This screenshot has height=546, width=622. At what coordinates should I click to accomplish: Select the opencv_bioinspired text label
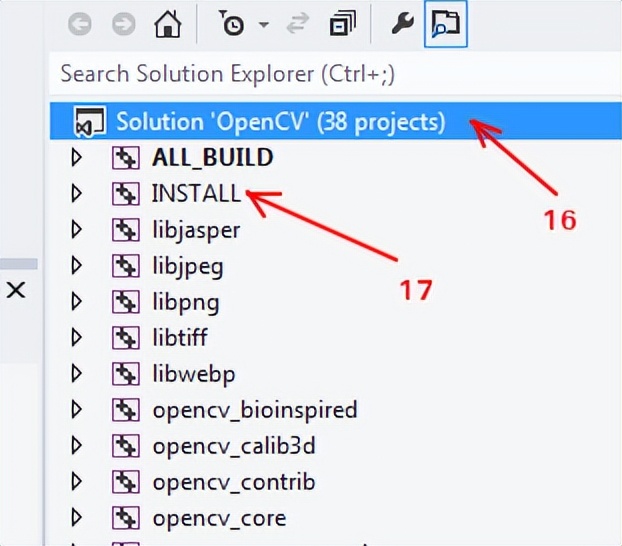[x=255, y=411]
